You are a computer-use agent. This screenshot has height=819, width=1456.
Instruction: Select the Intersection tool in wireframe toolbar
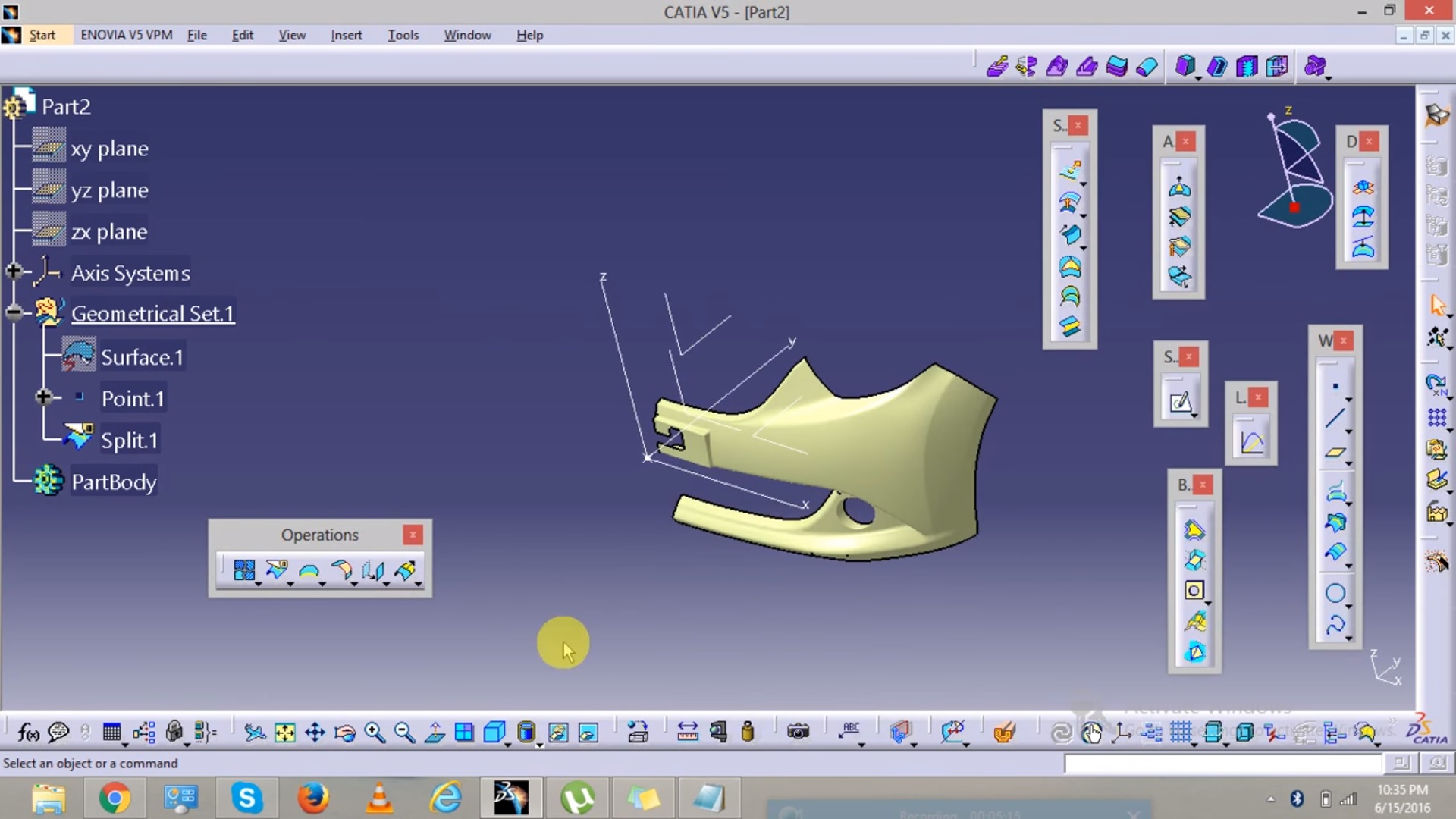tap(1335, 522)
